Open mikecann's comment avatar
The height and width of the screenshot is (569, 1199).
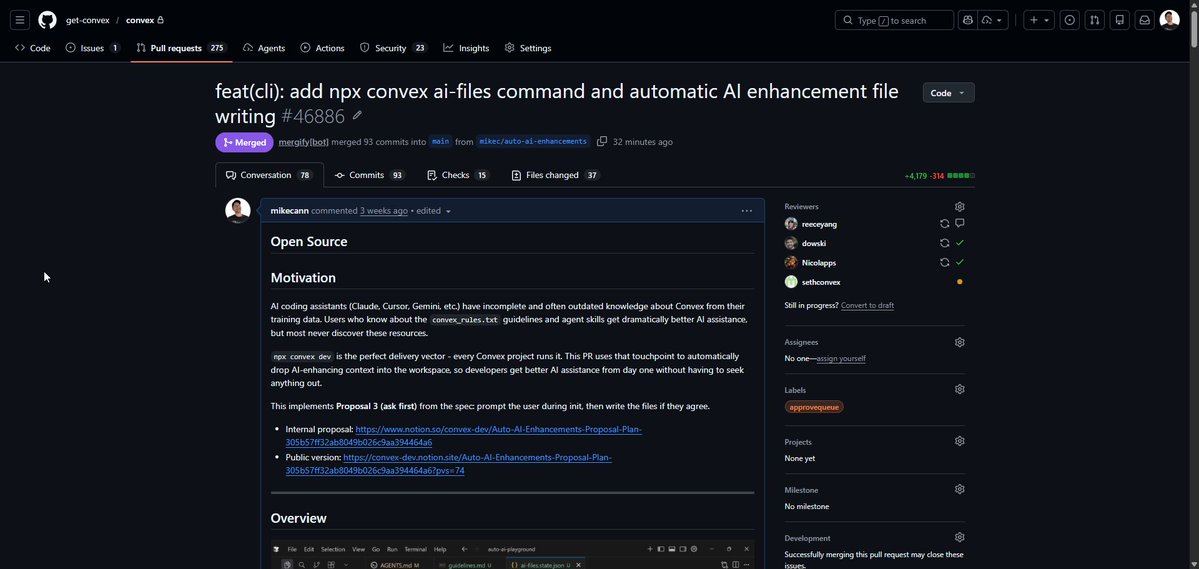[x=238, y=210]
